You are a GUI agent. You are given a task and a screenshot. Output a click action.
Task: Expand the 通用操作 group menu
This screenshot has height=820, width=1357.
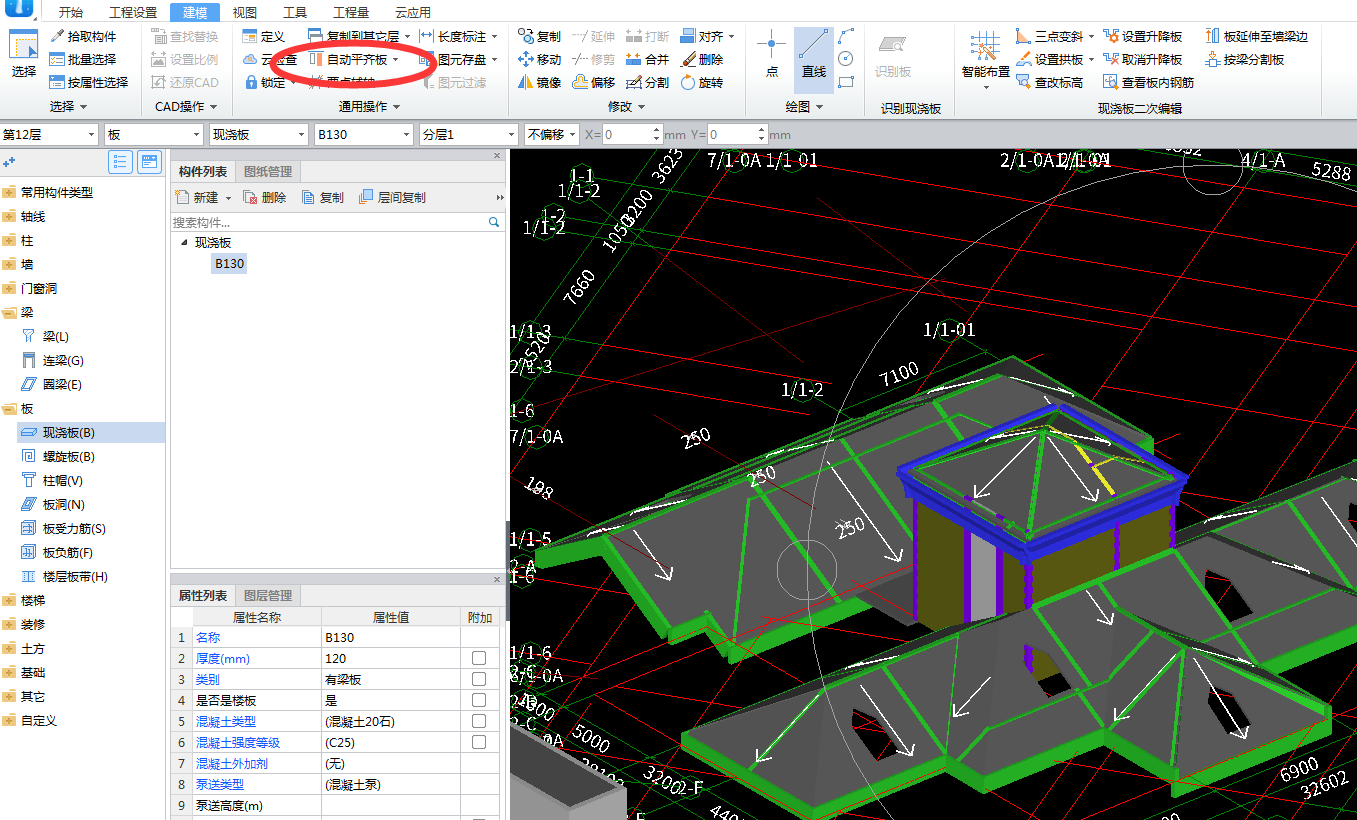(x=369, y=106)
